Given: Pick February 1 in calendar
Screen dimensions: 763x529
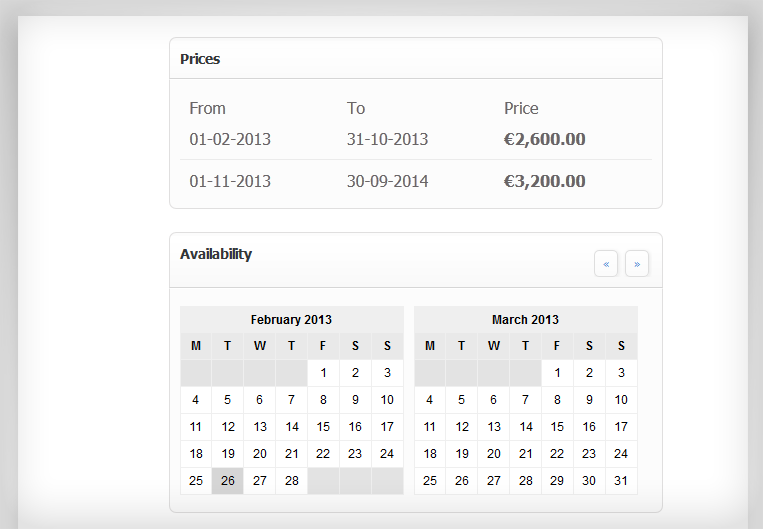Looking at the screenshot, I should 323,373.
